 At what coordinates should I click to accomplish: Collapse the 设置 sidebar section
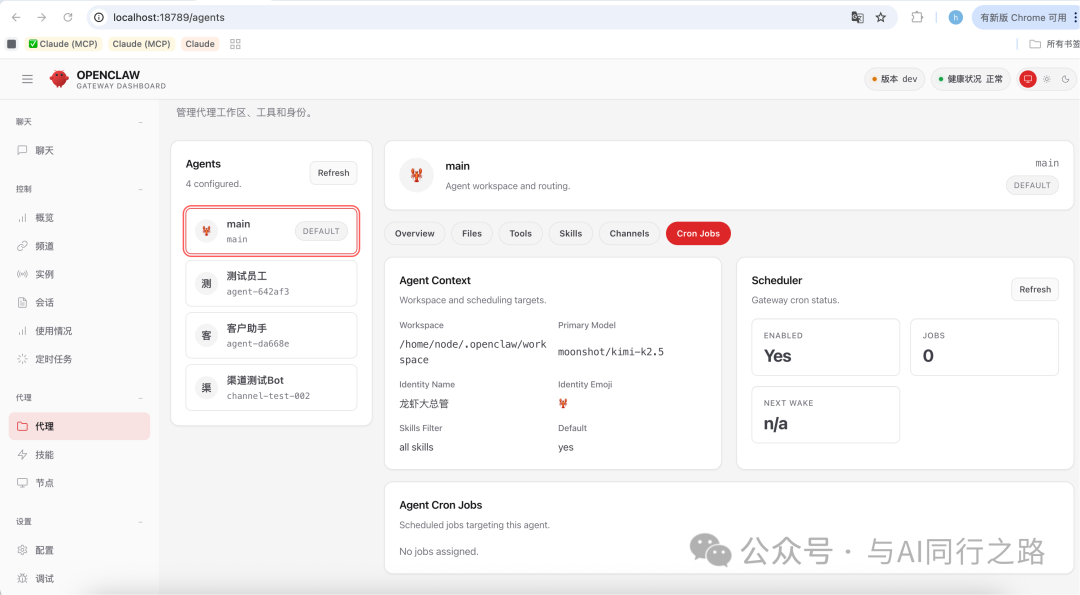point(140,522)
